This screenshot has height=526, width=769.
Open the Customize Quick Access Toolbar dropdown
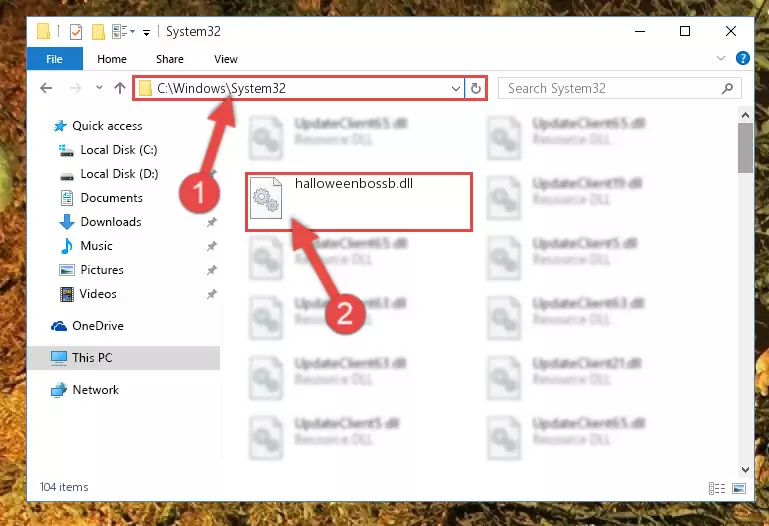pyautogui.click(x=146, y=33)
